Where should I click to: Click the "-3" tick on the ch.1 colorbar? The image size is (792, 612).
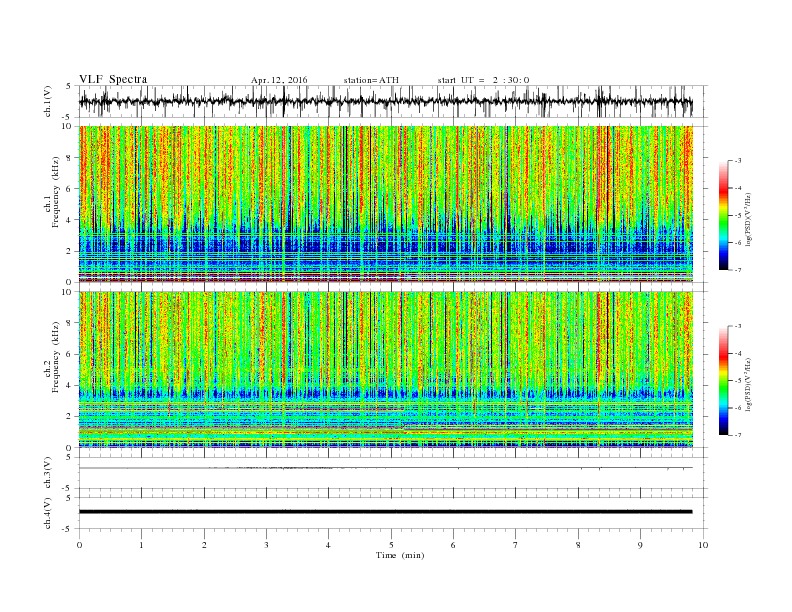point(738,161)
